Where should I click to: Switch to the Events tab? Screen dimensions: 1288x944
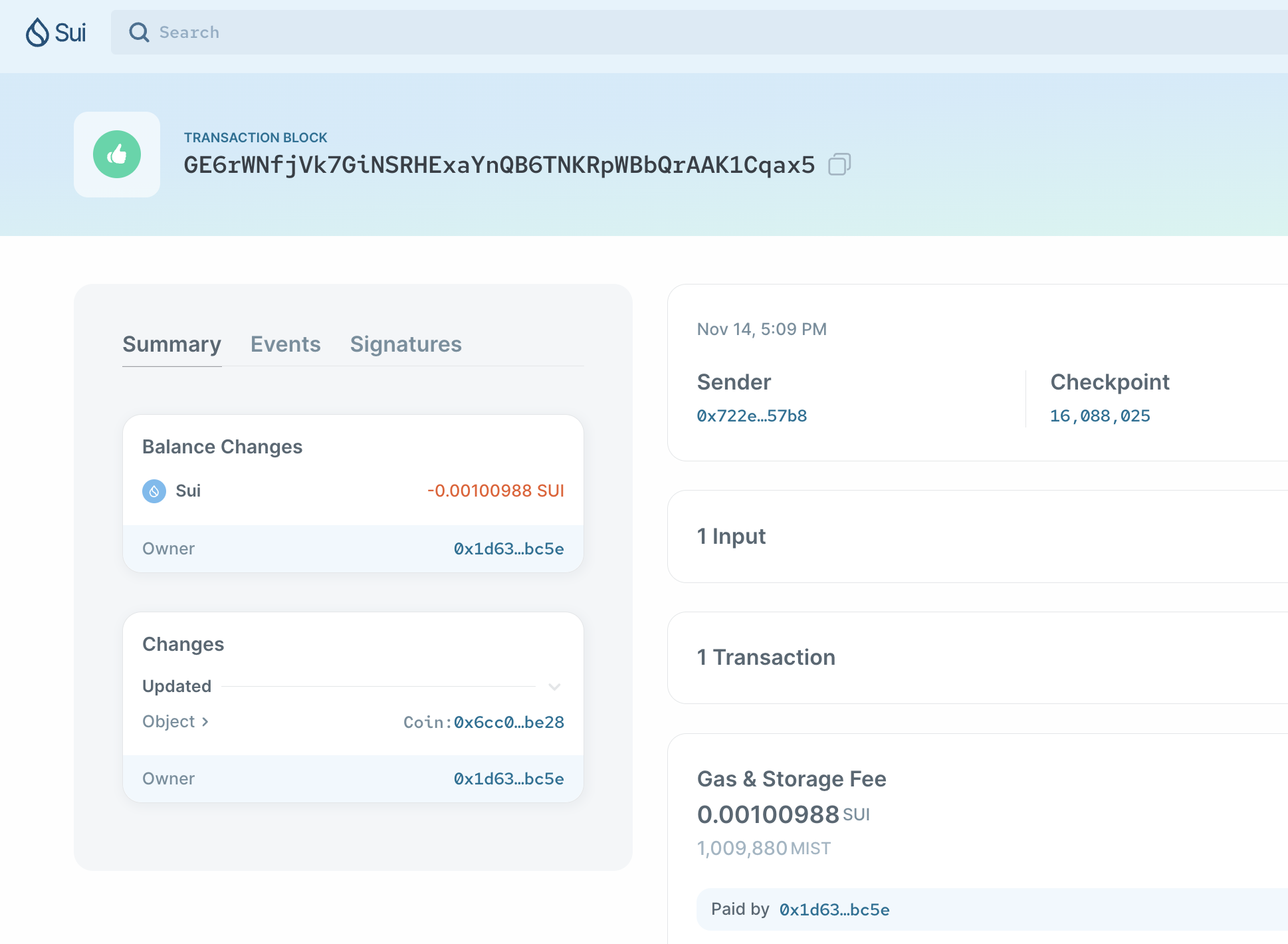point(285,344)
